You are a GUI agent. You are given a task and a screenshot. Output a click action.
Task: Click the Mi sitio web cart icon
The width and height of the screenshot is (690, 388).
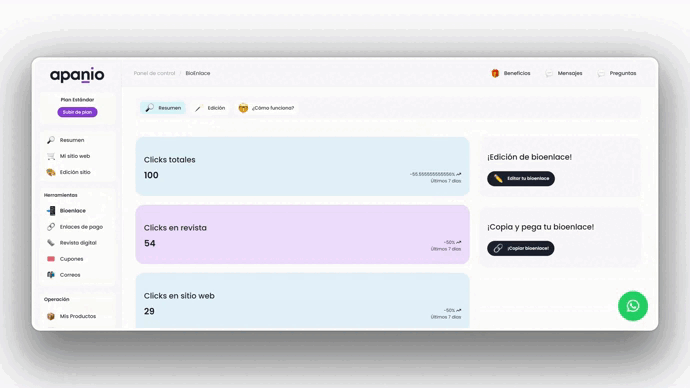pyautogui.click(x=51, y=156)
